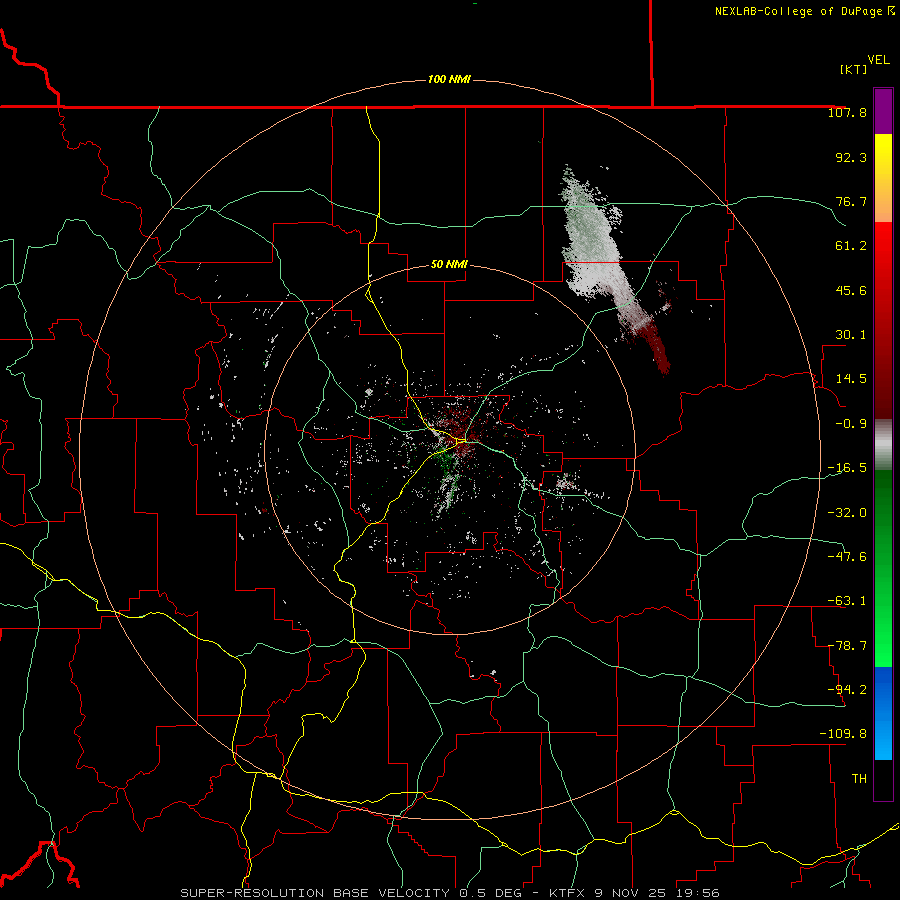The image size is (900, 900).
Task: Click the 14.5 legend value
Action: [851, 379]
